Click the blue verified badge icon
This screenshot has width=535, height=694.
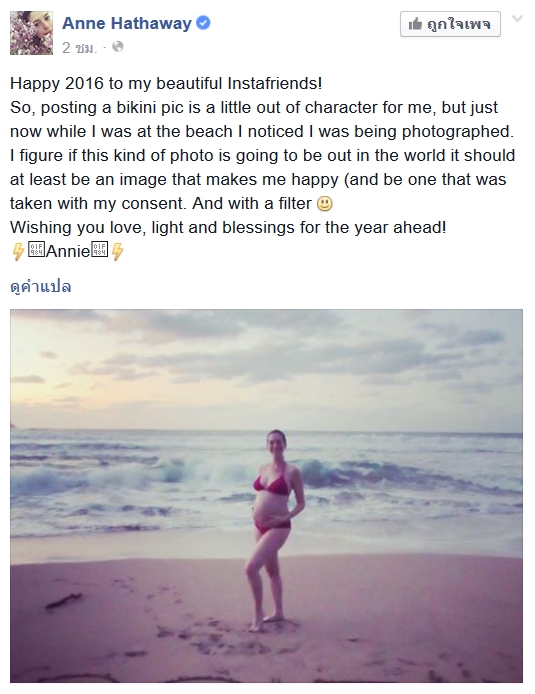click(203, 23)
